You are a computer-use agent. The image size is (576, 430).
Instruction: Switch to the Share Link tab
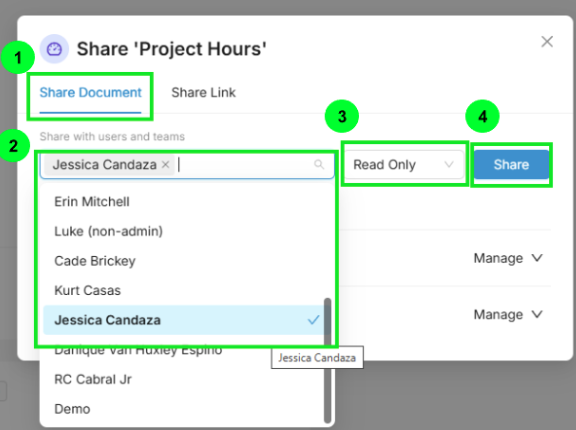[203, 93]
